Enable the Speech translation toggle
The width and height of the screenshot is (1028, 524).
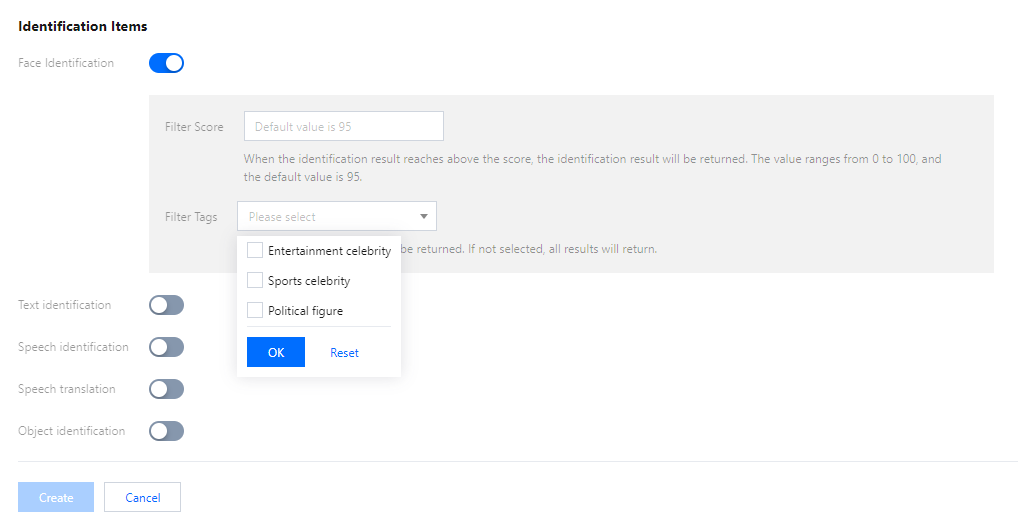[167, 389]
